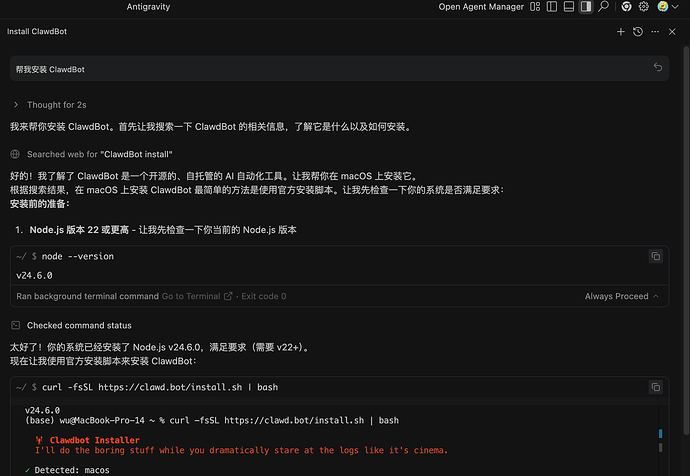The image size is (690, 476).
Task: Open conversation history clock icon
Action: coord(638,32)
